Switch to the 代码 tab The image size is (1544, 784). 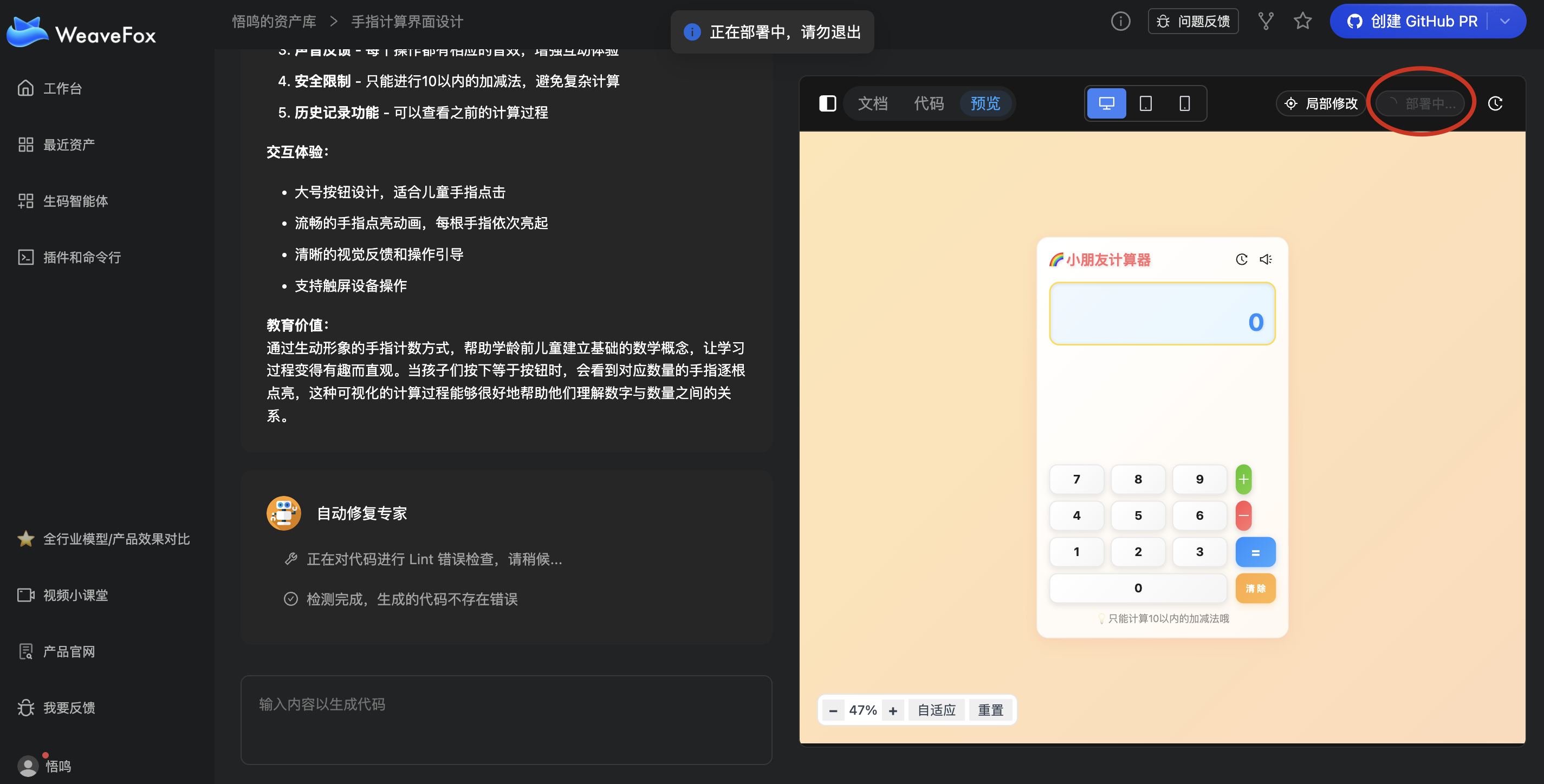tap(929, 103)
